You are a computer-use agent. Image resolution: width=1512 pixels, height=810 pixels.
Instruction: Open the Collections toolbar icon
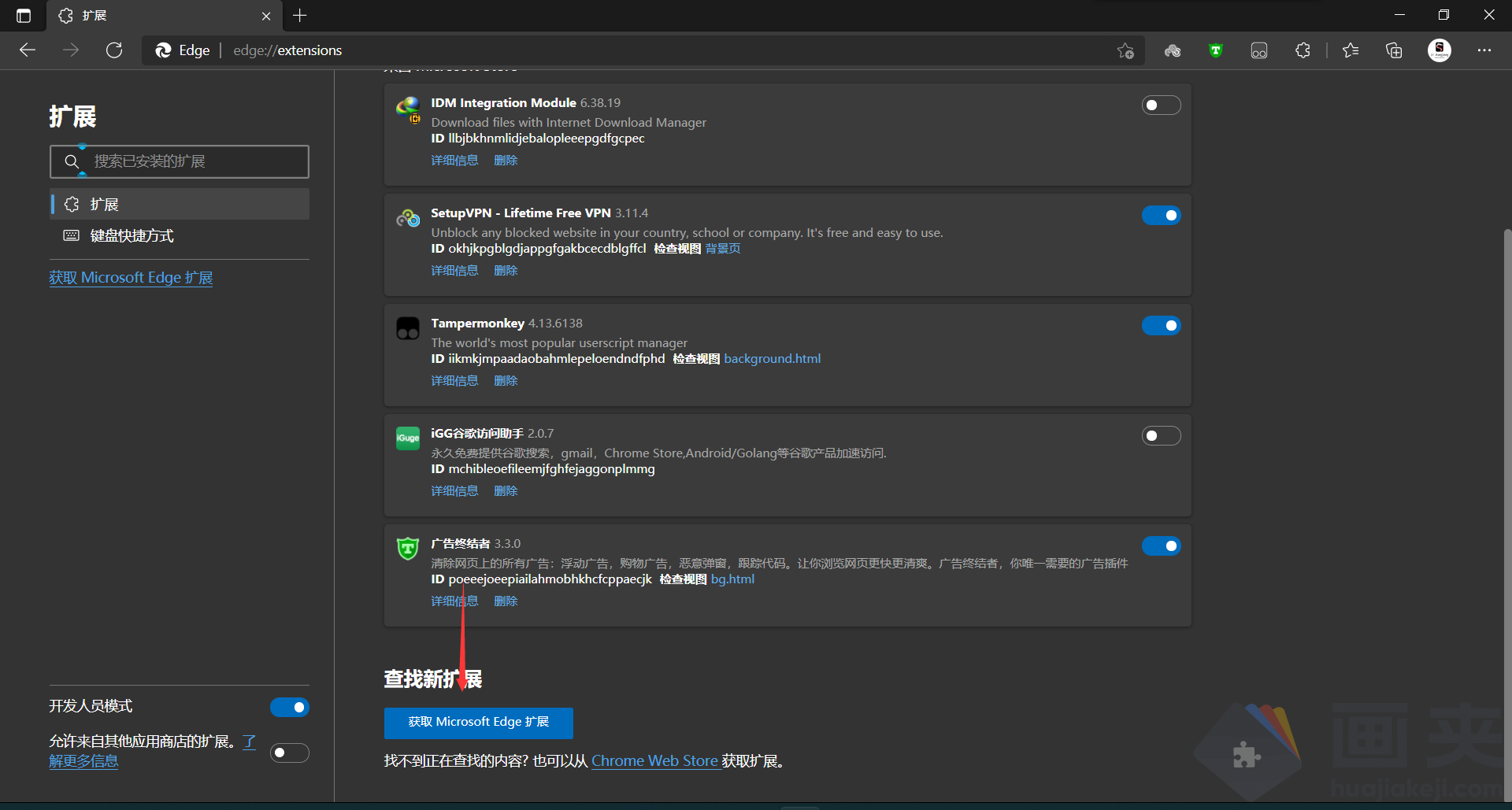1394,50
